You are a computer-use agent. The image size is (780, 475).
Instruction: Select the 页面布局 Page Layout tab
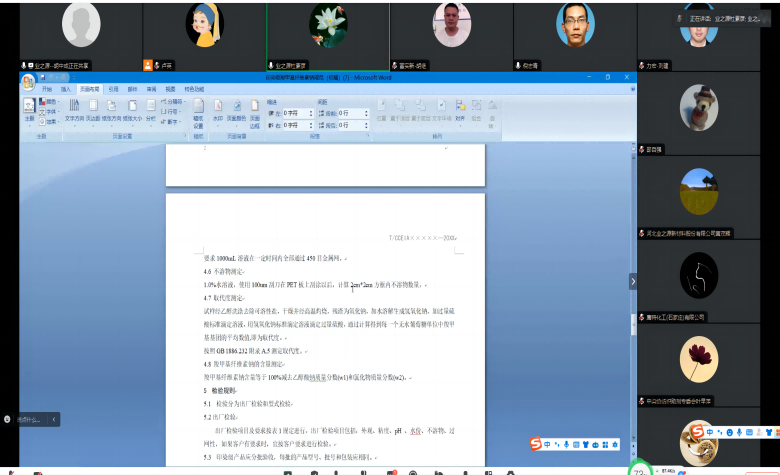point(90,89)
